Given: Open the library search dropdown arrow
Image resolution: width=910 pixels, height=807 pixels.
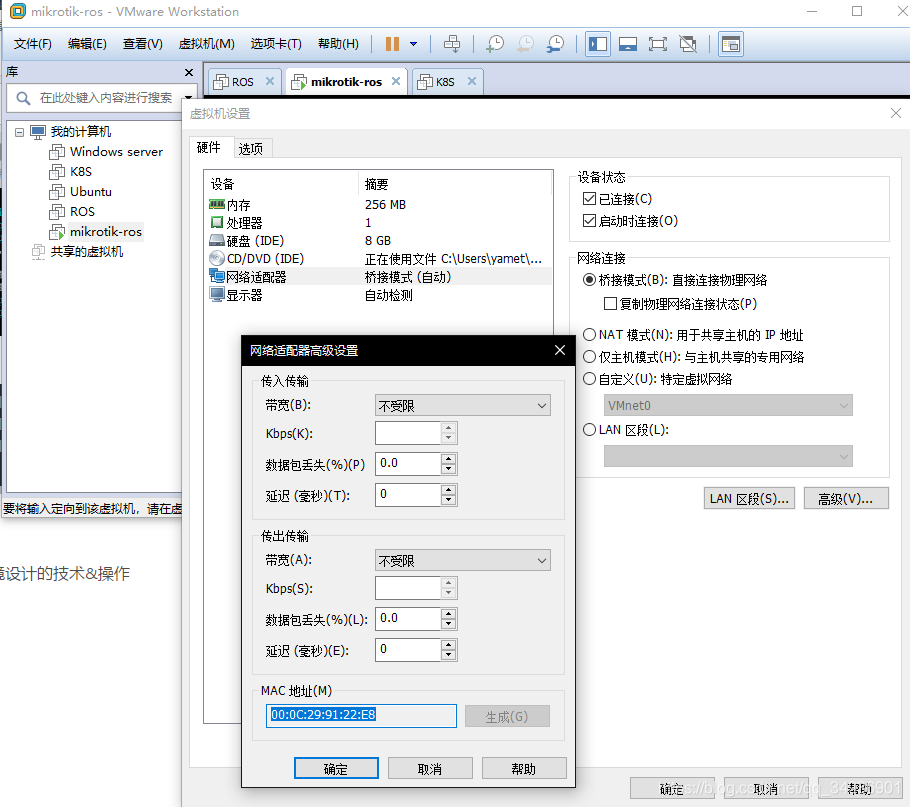Looking at the screenshot, I should 188,98.
